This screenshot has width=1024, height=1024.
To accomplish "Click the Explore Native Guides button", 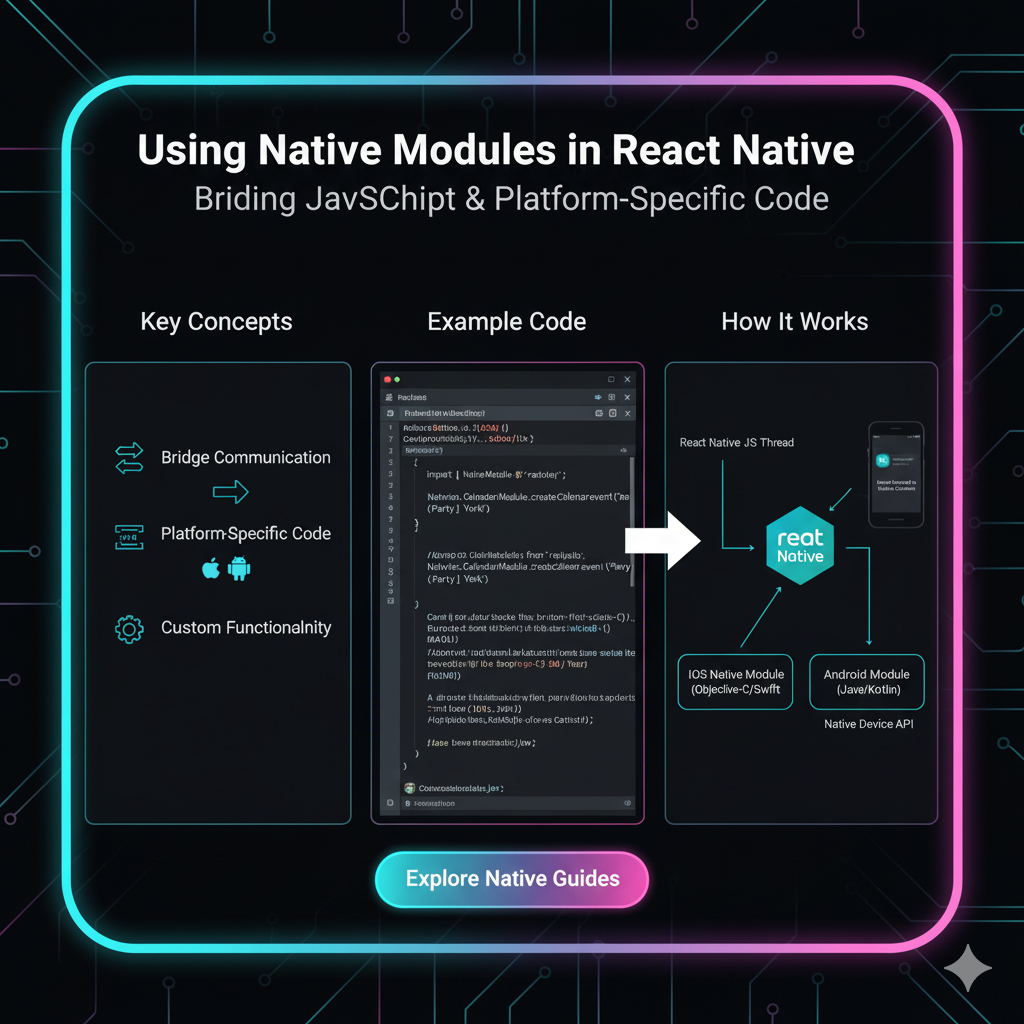I will (x=511, y=879).
